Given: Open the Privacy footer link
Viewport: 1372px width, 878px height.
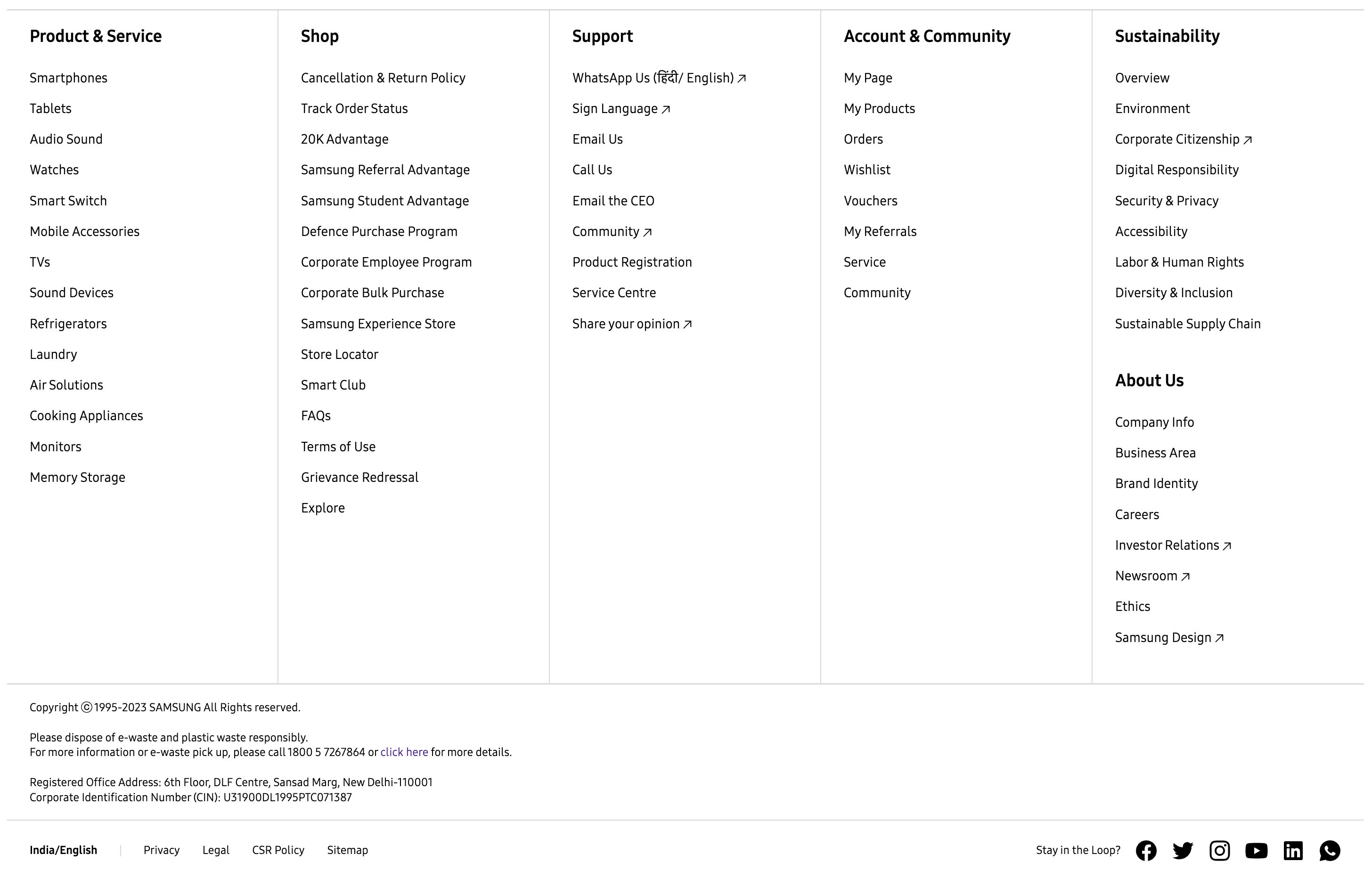Looking at the screenshot, I should [x=162, y=851].
